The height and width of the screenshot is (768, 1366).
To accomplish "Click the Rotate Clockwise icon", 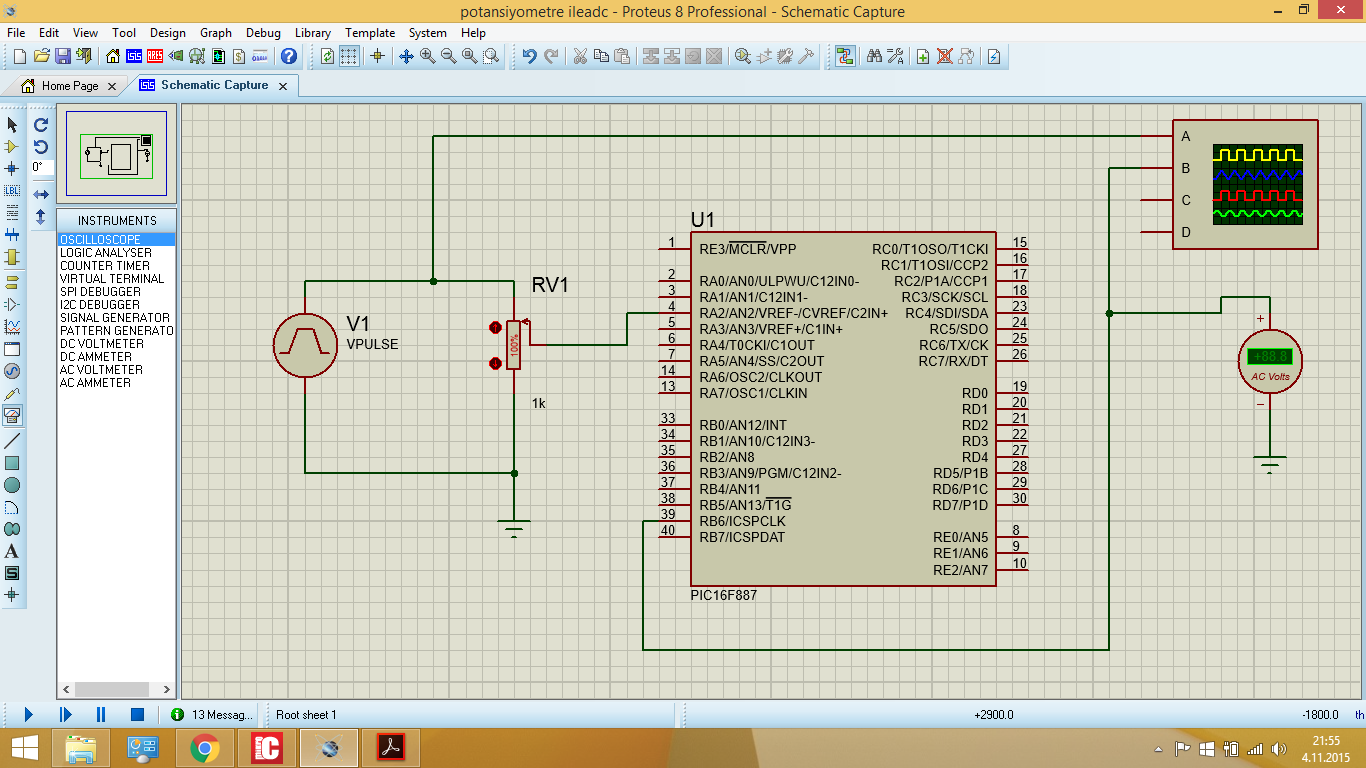I will pos(41,125).
